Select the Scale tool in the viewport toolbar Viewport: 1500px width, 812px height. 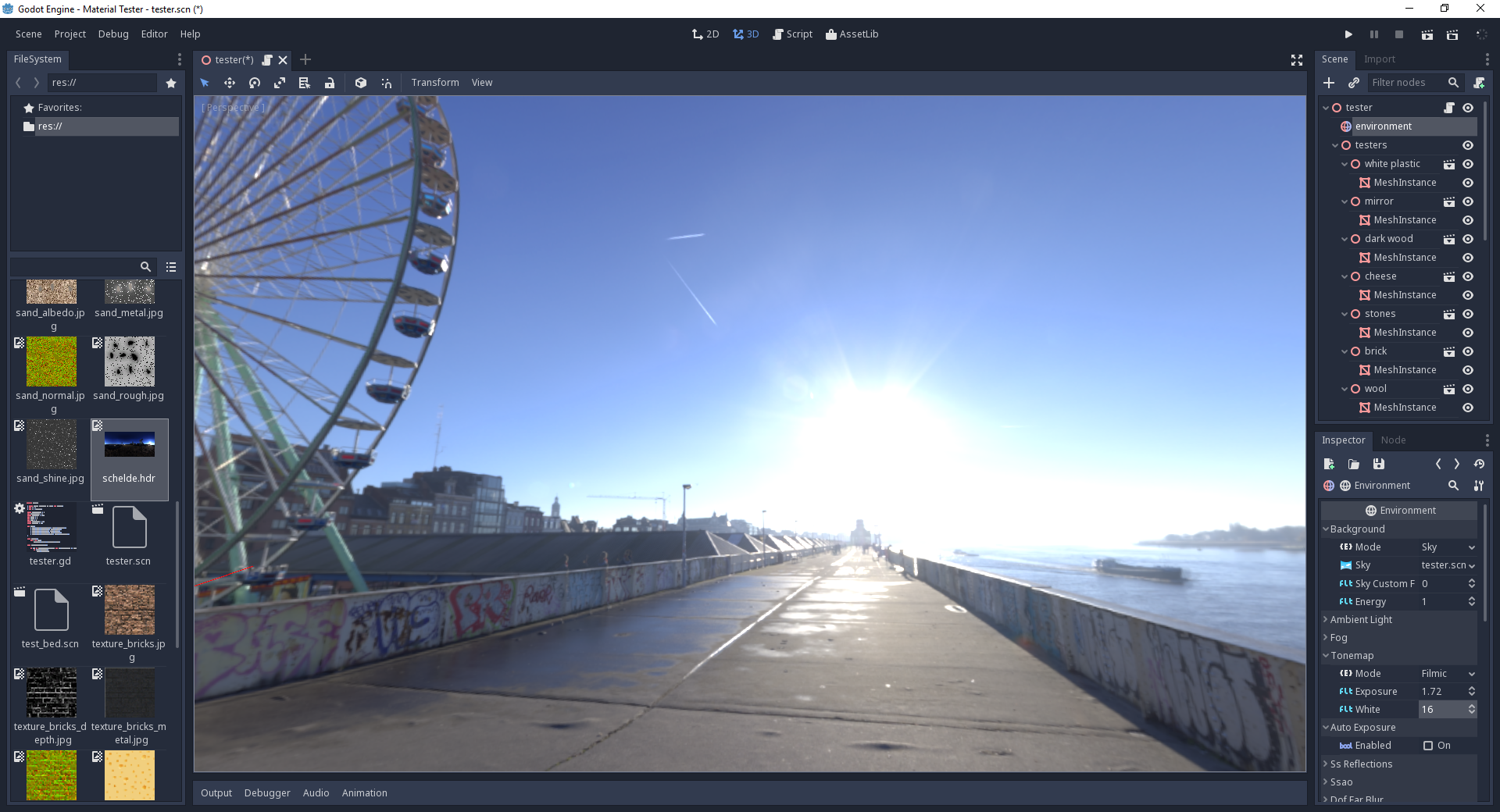pyautogui.click(x=280, y=83)
